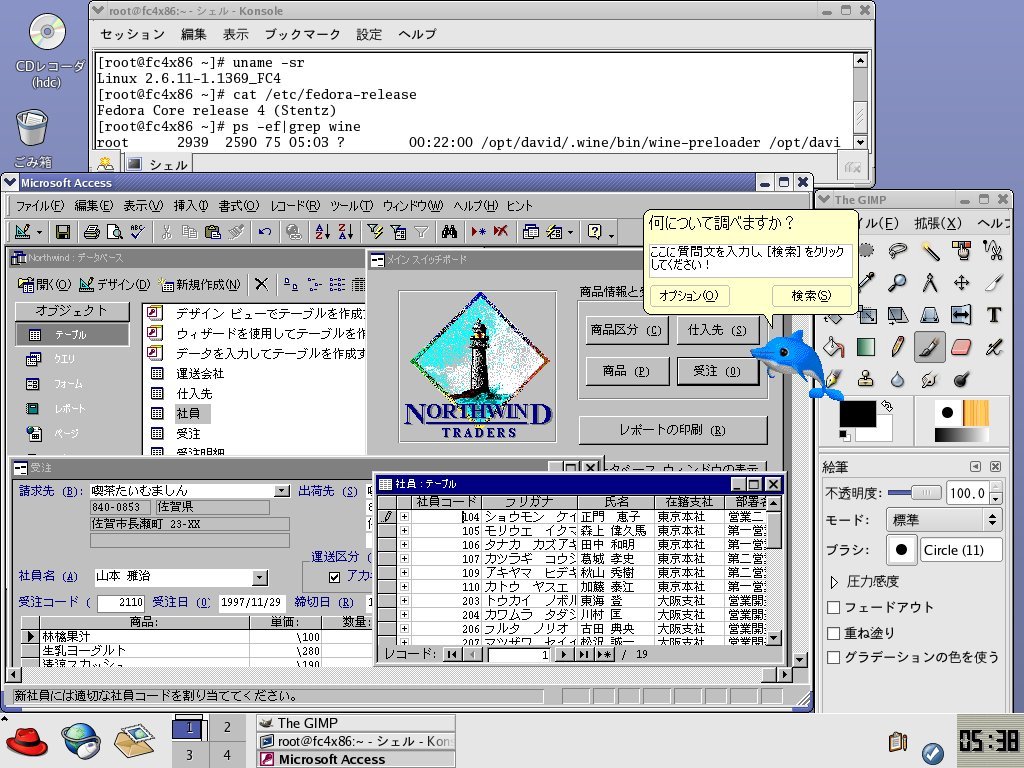Select GIMP Eraser tool
This screenshot has width=1024, height=768.
[961, 347]
